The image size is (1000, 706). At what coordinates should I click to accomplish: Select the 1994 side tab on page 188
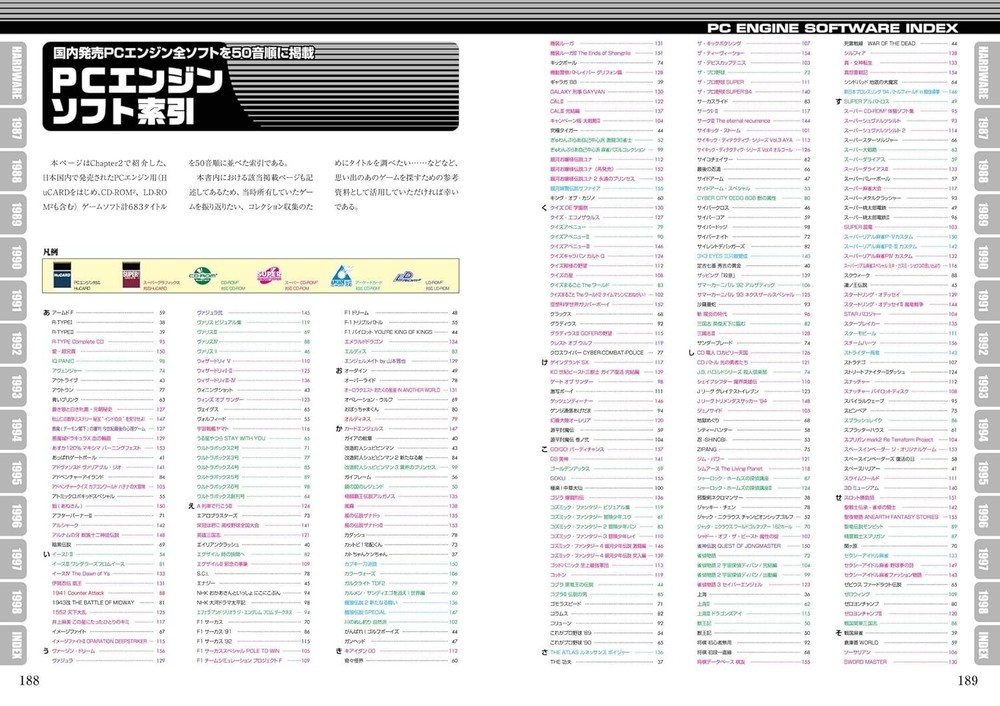click(15, 431)
